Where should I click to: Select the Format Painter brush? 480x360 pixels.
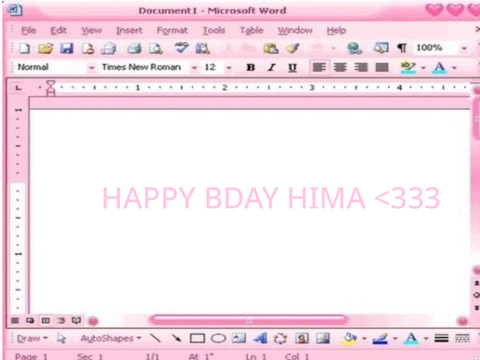tap(293, 49)
